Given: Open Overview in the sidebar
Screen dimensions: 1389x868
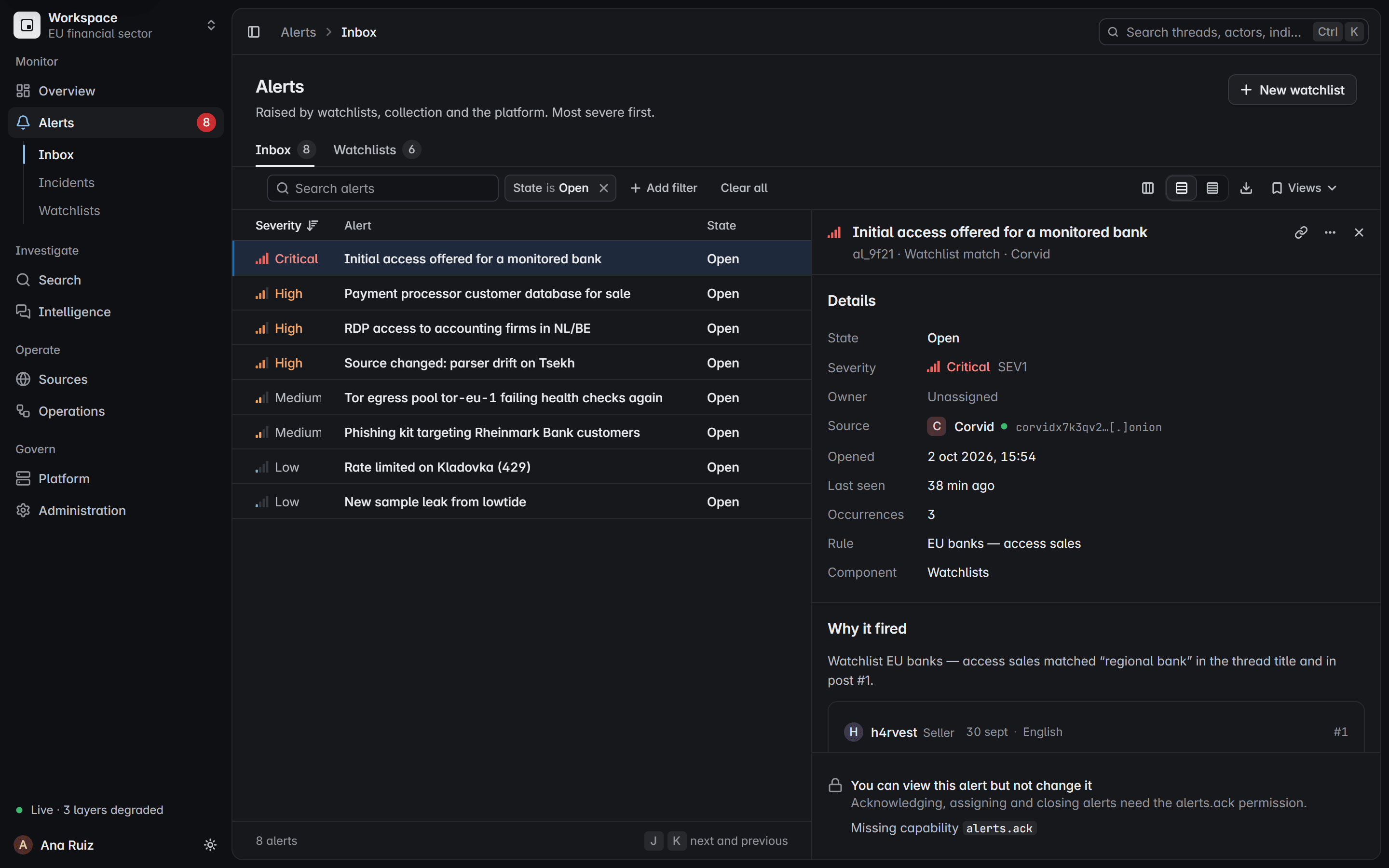Looking at the screenshot, I should [115, 91].
